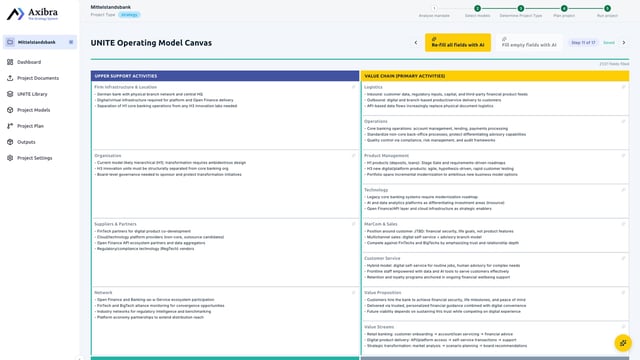Click the edit icon of Value Proposition

[x=623, y=293]
